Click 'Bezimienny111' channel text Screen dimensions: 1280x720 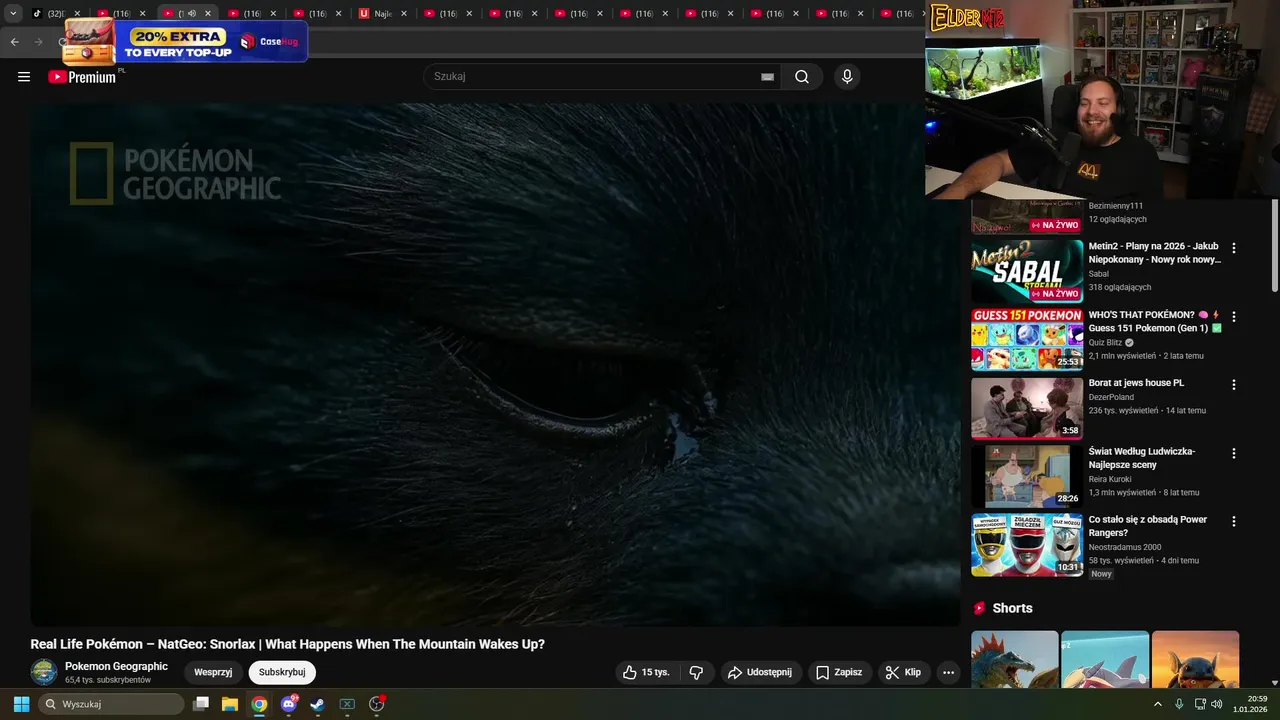coord(1116,206)
